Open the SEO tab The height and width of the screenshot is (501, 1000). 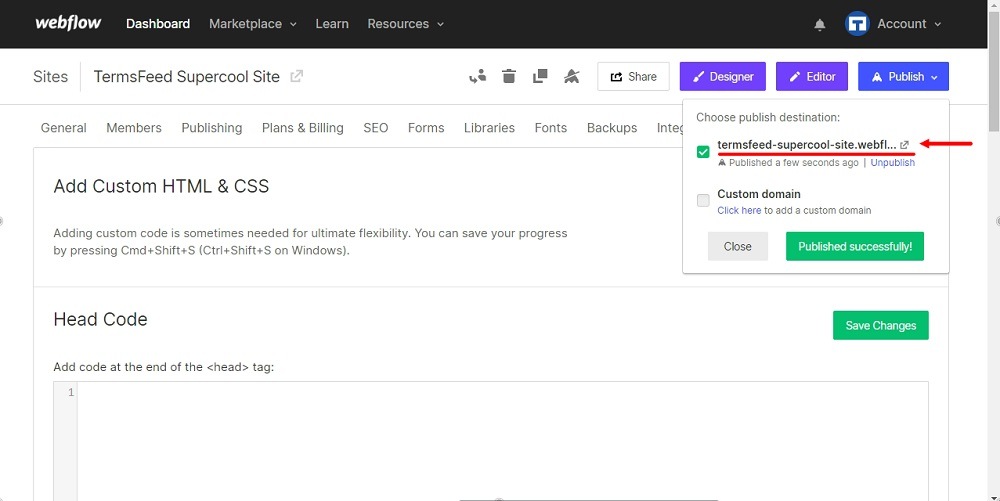[376, 128]
